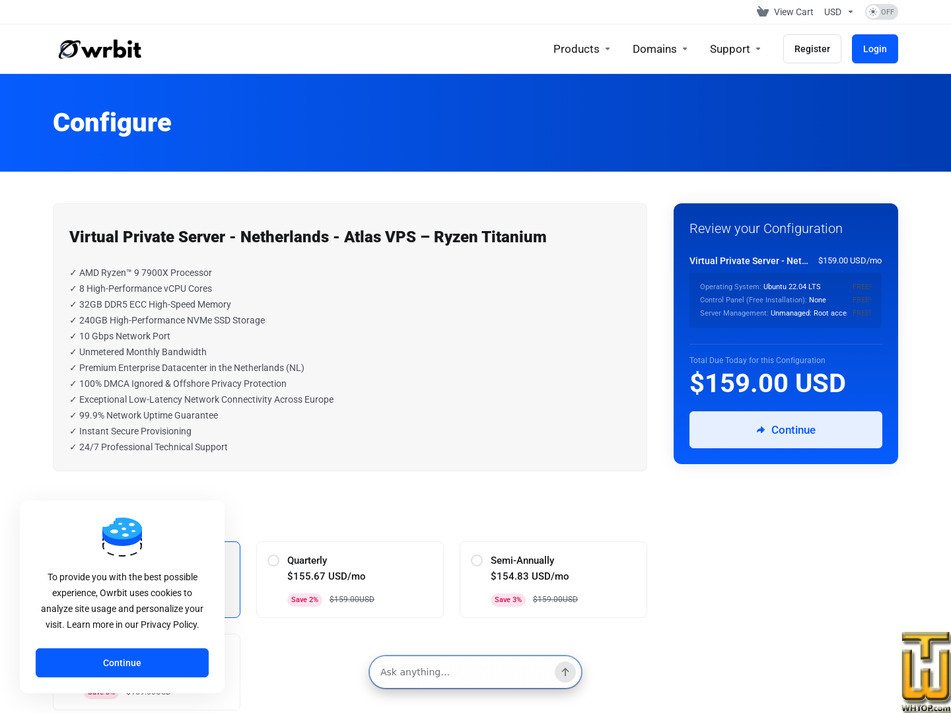The height and width of the screenshot is (713, 951).
Task: Click the Register button
Action: coord(812,49)
